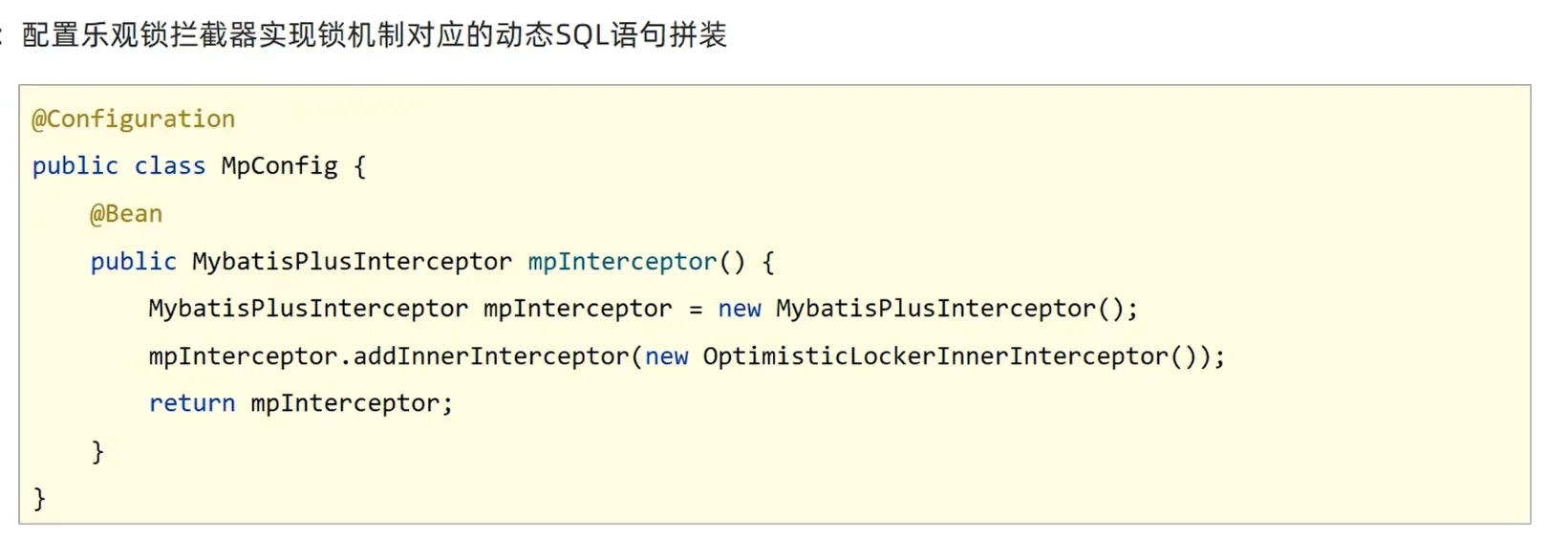The height and width of the screenshot is (560, 1568).
Task: Click the closing brace of mpInterceptor method
Action: click(x=97, y=451)
